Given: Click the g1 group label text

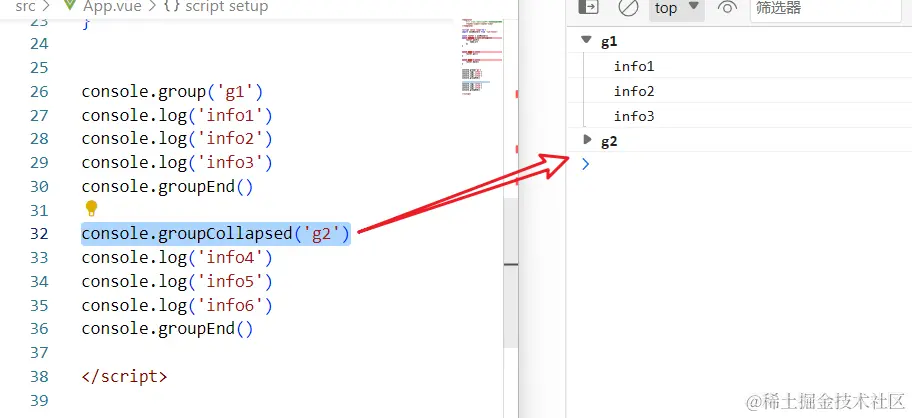Looking at the screenshot, I should click(x=609, y=41).
